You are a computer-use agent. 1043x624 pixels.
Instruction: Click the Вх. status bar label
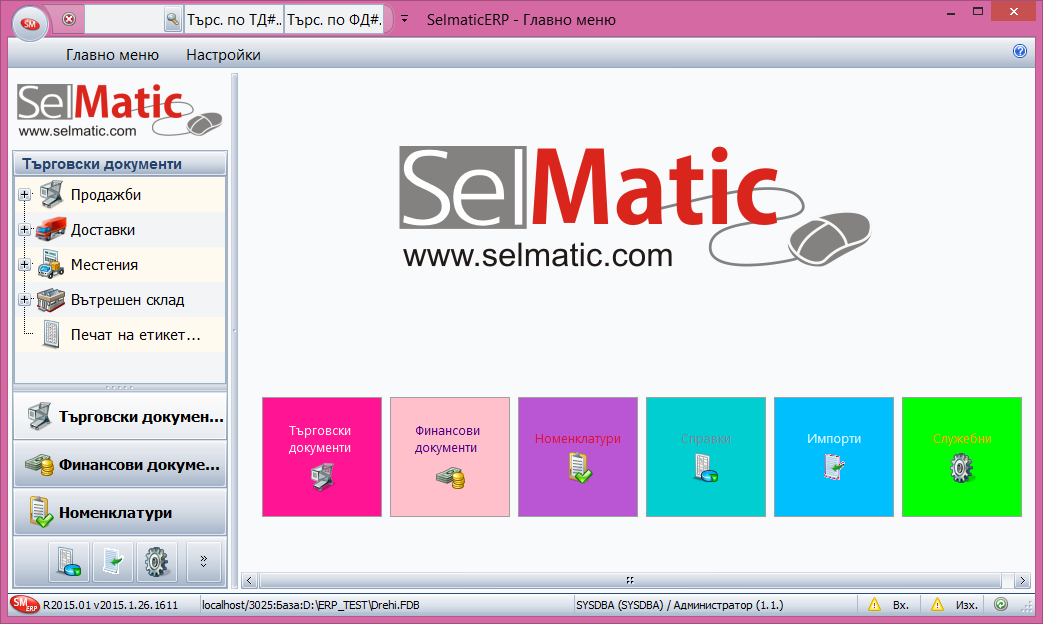tap(901, 605)
